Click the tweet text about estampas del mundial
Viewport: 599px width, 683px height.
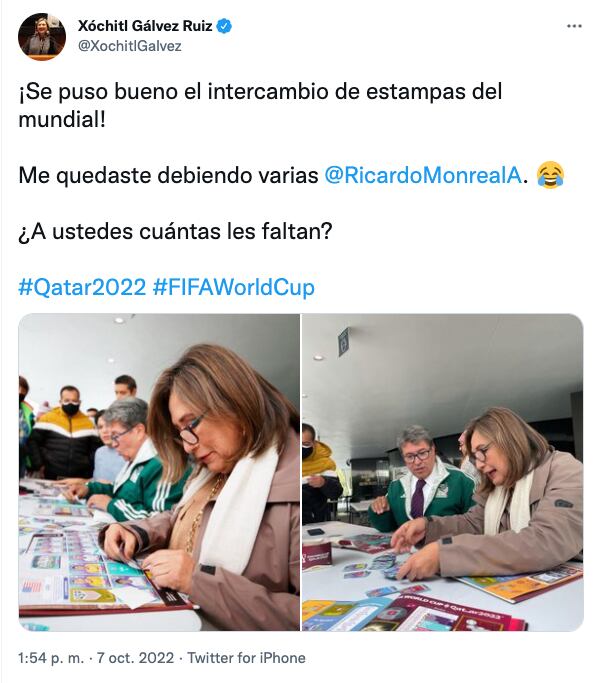(260, 105)
